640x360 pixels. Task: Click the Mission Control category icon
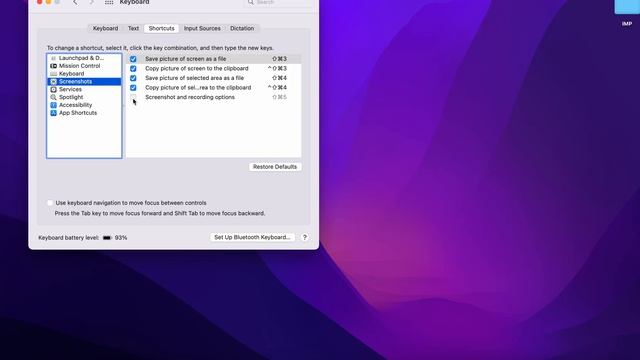point(53,66)
